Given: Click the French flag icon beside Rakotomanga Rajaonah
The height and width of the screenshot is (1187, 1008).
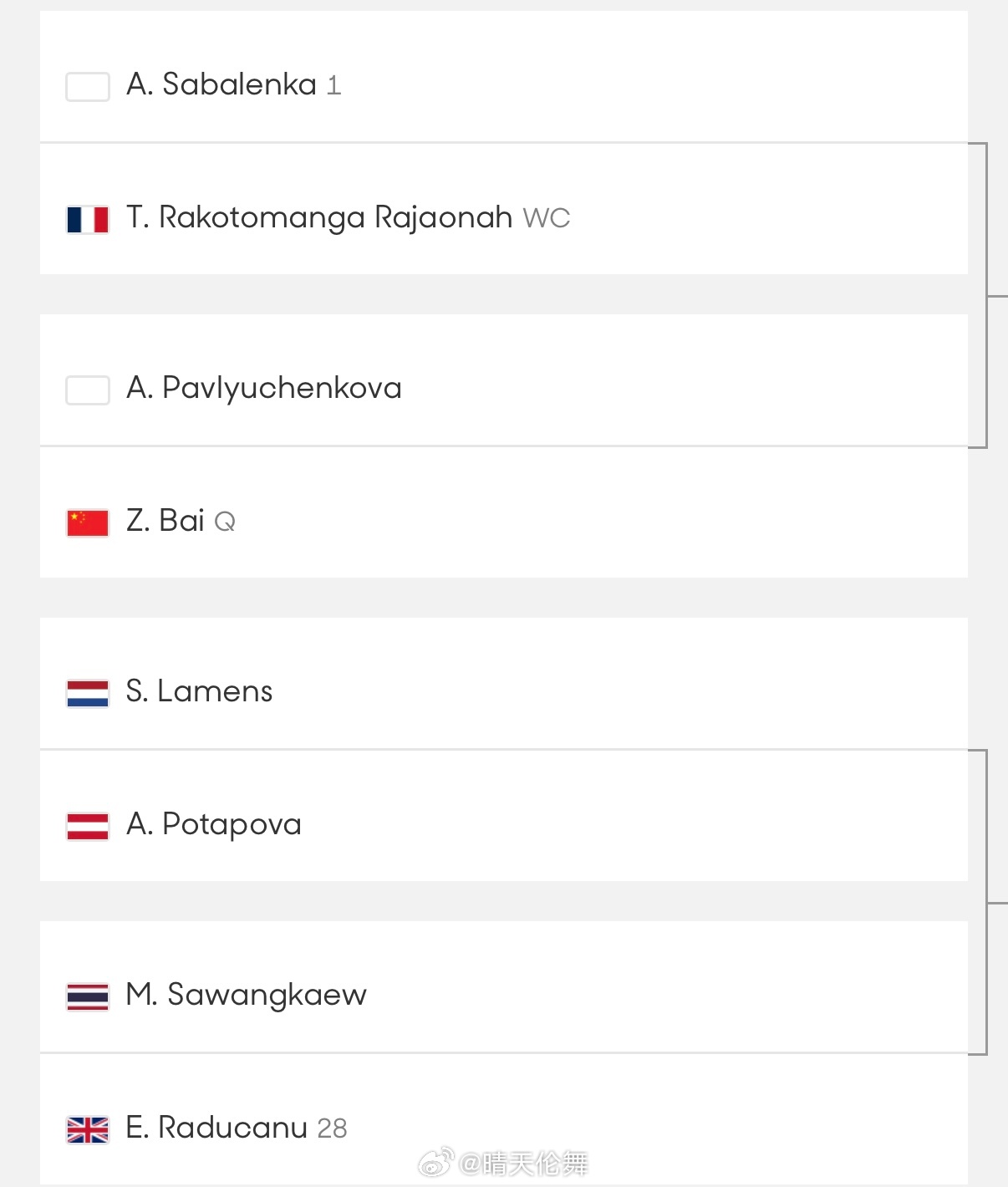Looking at the screenshot, I should pos(88,220).
